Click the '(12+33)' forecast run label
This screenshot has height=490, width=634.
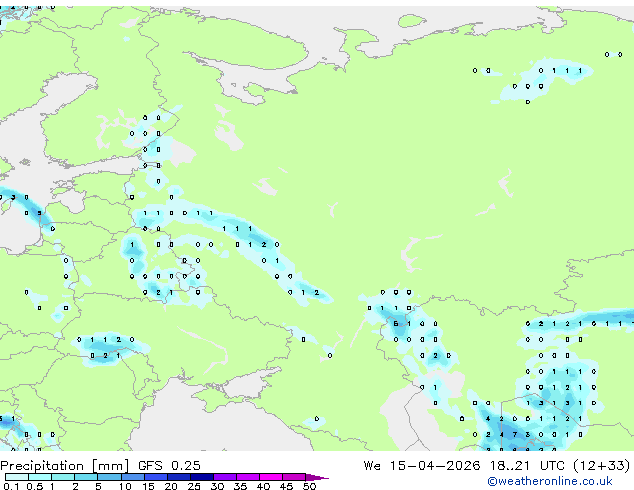[601, 466]
